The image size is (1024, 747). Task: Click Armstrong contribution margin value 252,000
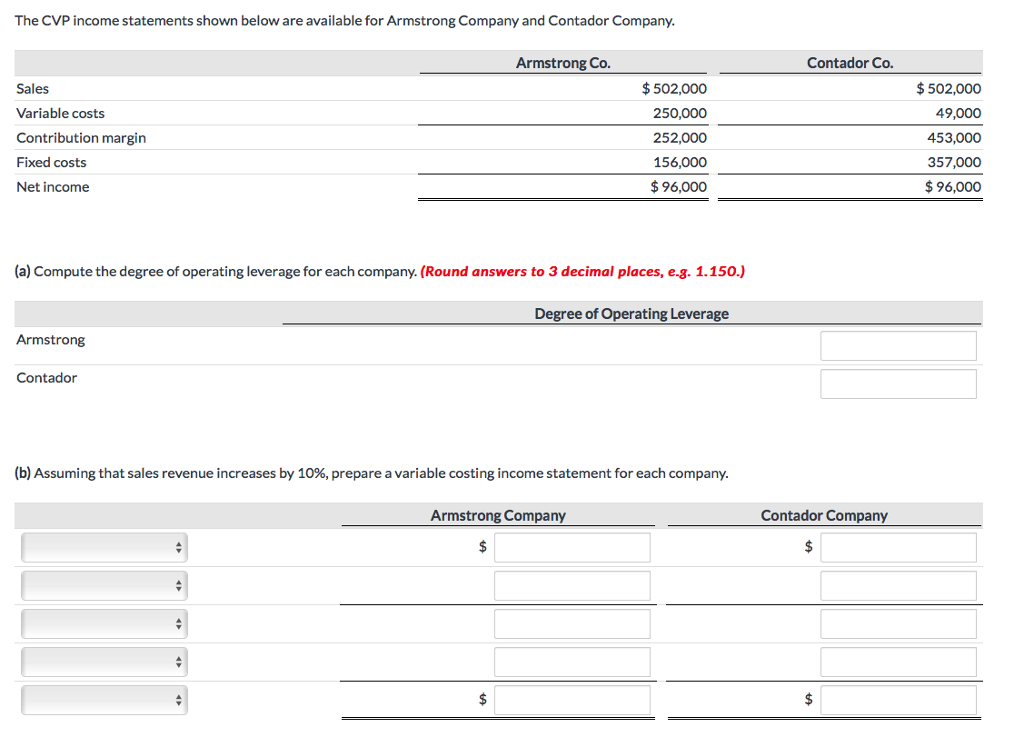point(680,138)
